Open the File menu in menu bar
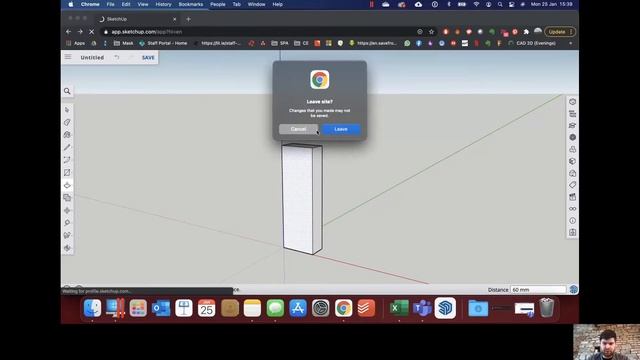 (110, 4)
